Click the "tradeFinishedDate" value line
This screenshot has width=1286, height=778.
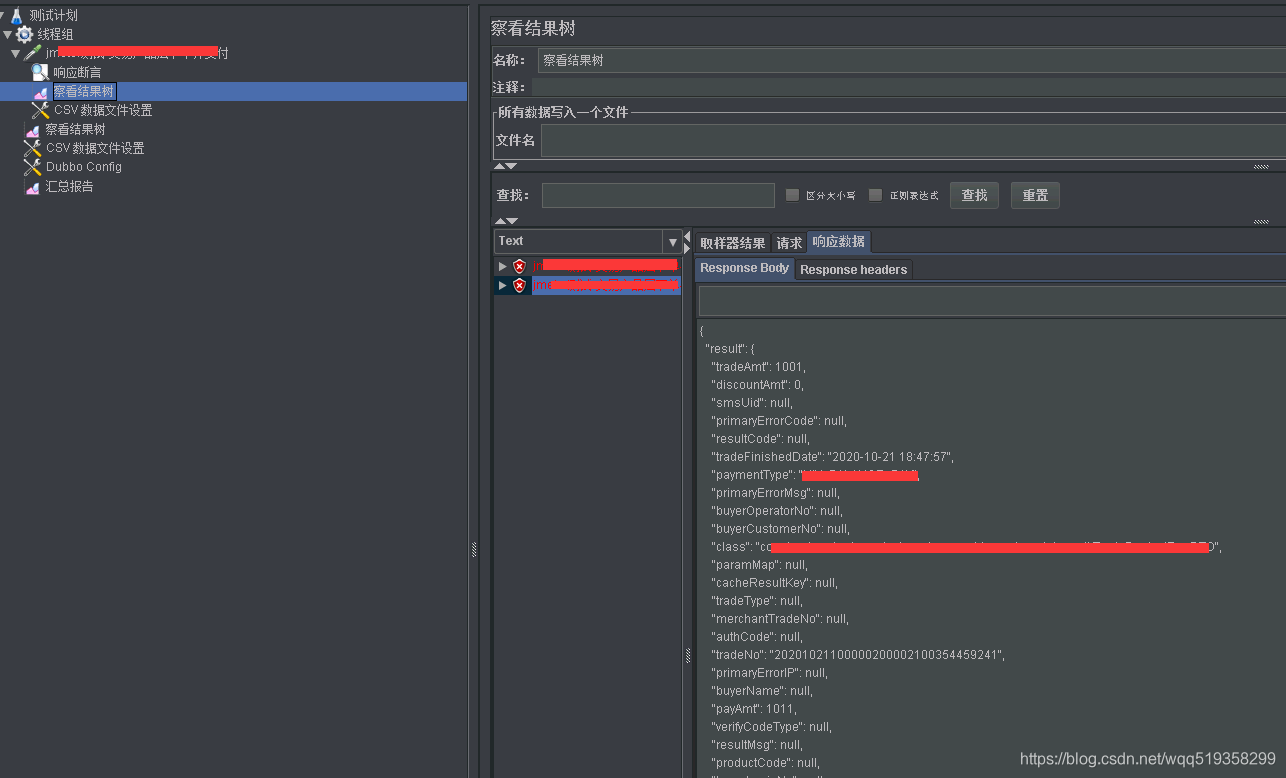(832, 457)
